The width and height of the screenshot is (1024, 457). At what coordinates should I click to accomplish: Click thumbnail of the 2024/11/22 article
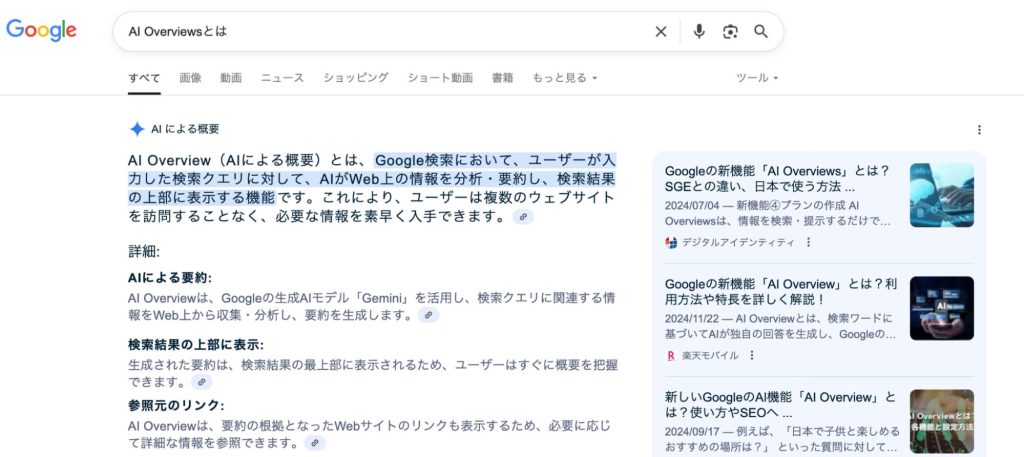coord(942,308)
